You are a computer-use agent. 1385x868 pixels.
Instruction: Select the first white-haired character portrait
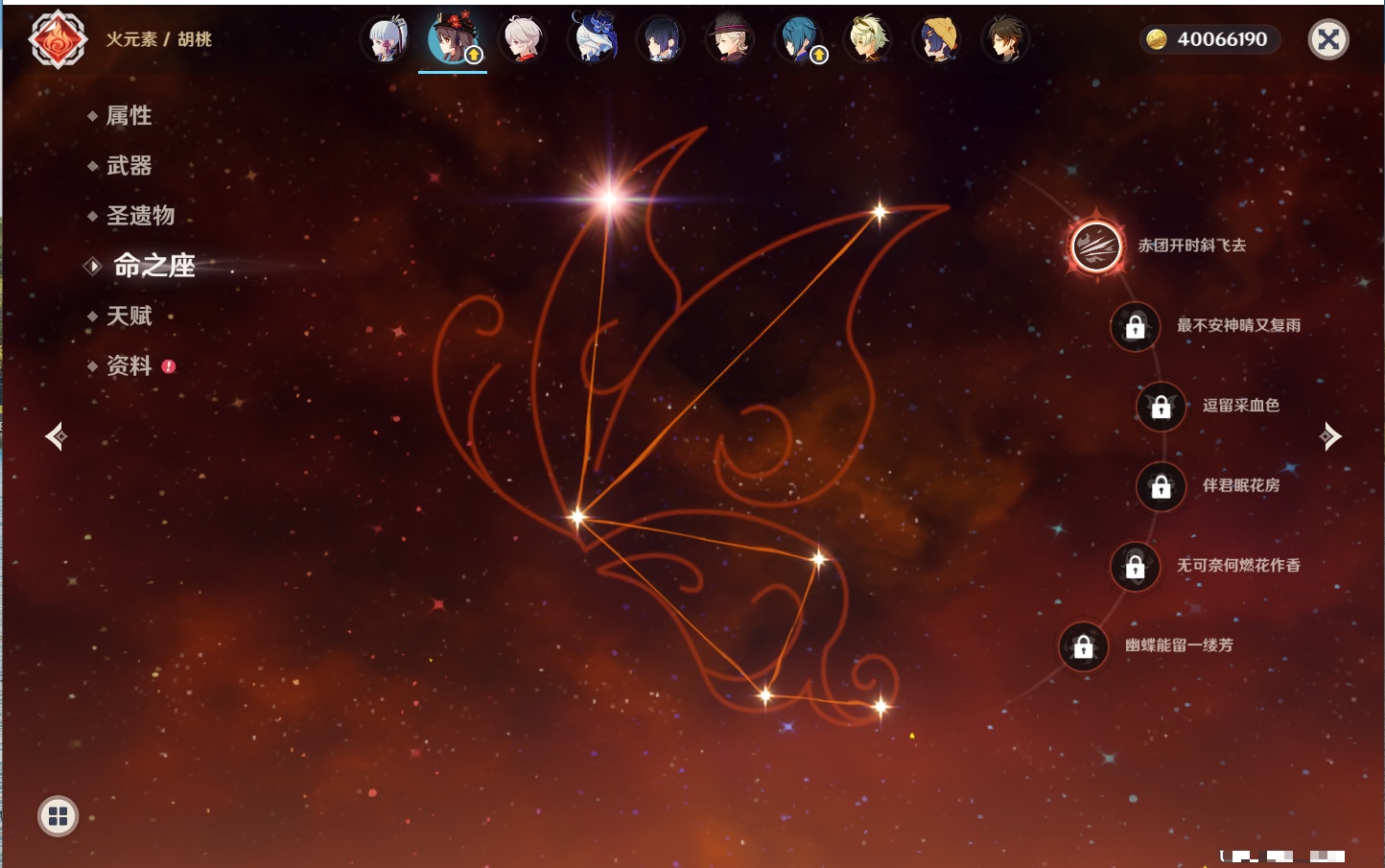pyautogui.click(x=385, y=40)
